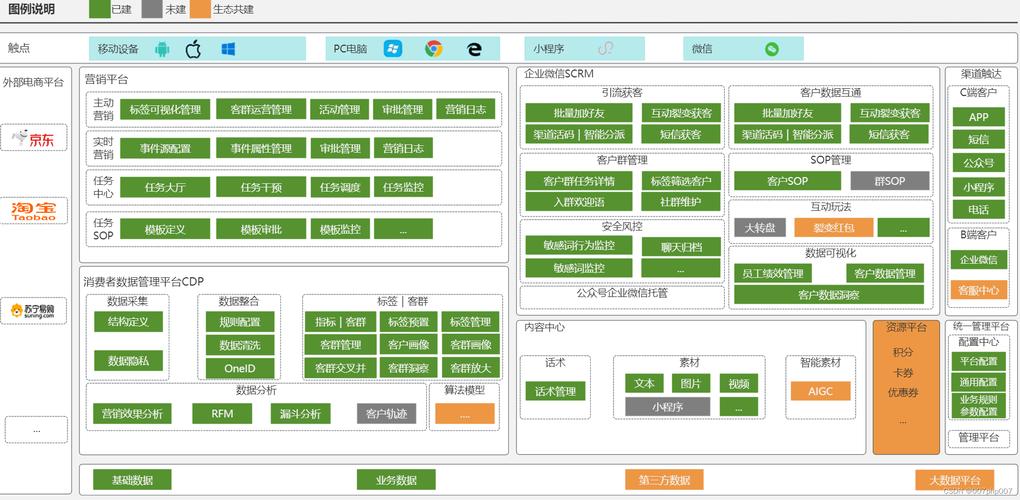
Task: Click the mini program icon next to 小程序
Action: click(606, 49)
